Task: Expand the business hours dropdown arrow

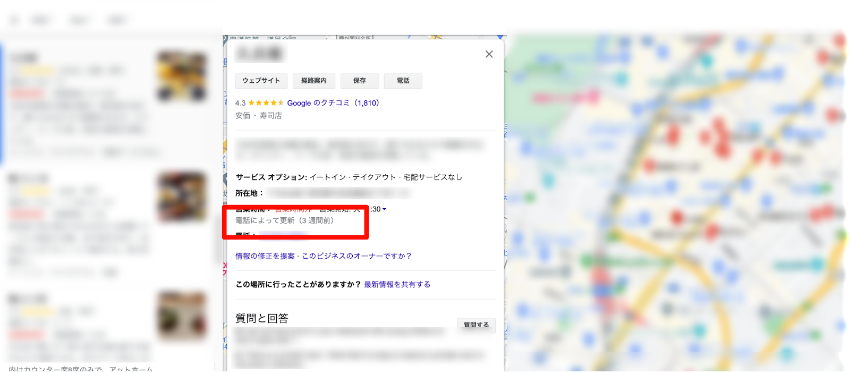Action: click(x=384, y=209)
